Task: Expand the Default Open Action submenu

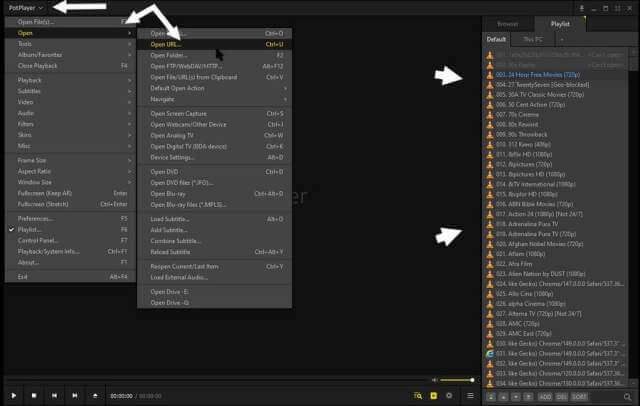Action: 214,88
